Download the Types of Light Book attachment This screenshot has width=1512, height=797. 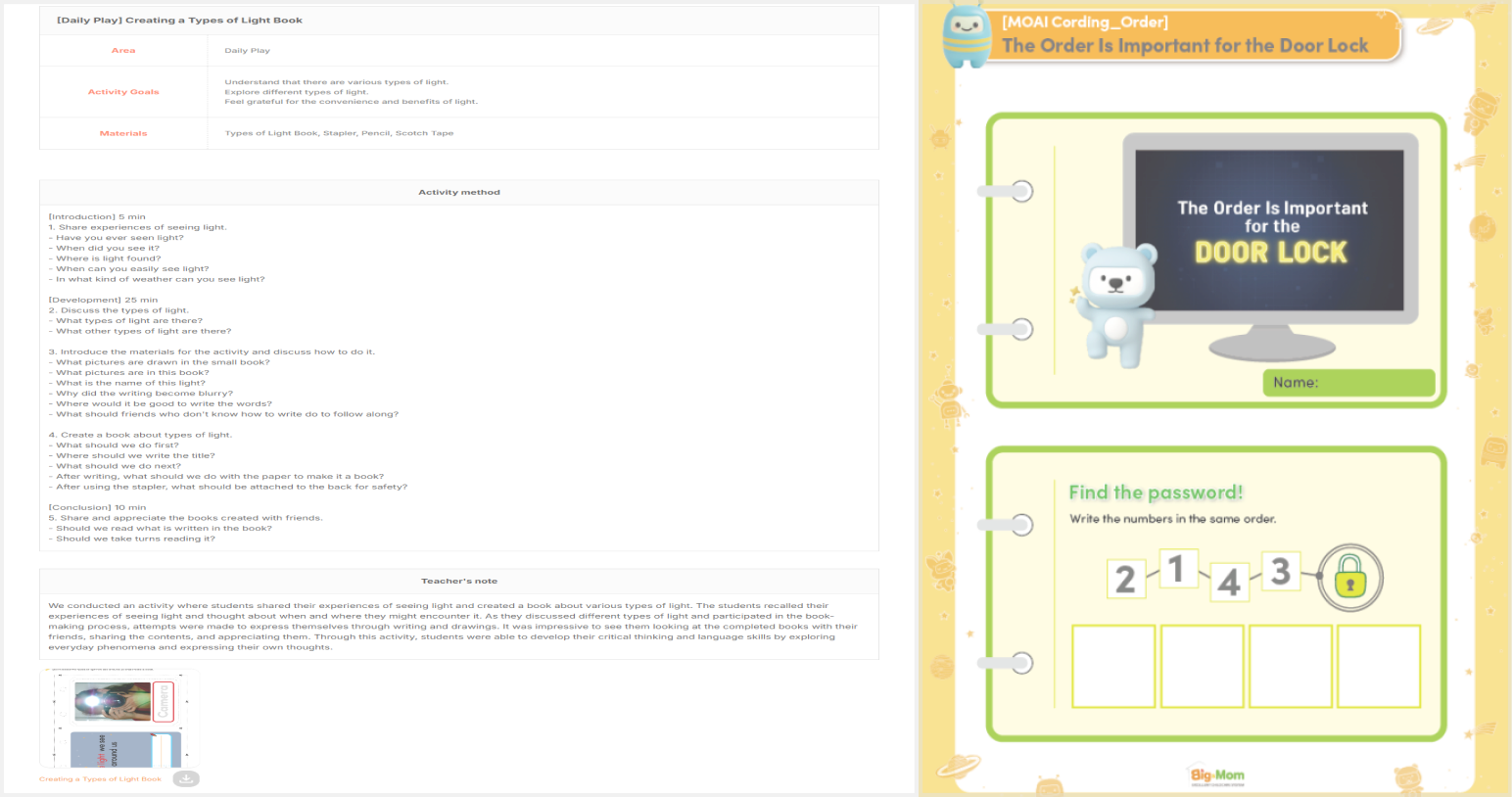click(x=186, y=779)
